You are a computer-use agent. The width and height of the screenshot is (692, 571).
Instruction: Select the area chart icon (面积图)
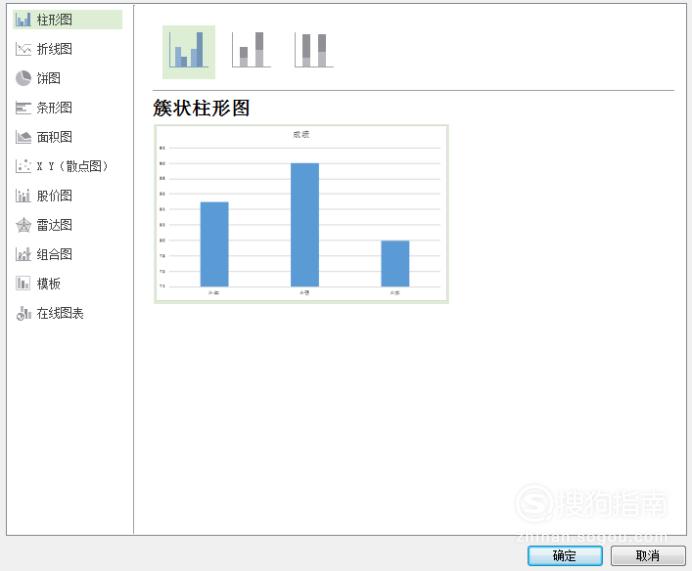[23, 137]
